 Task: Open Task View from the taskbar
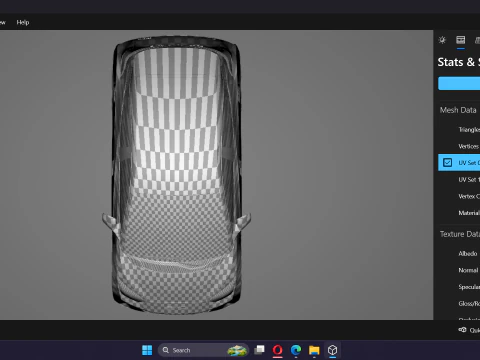pyautogui.click(x=259, y=350)
